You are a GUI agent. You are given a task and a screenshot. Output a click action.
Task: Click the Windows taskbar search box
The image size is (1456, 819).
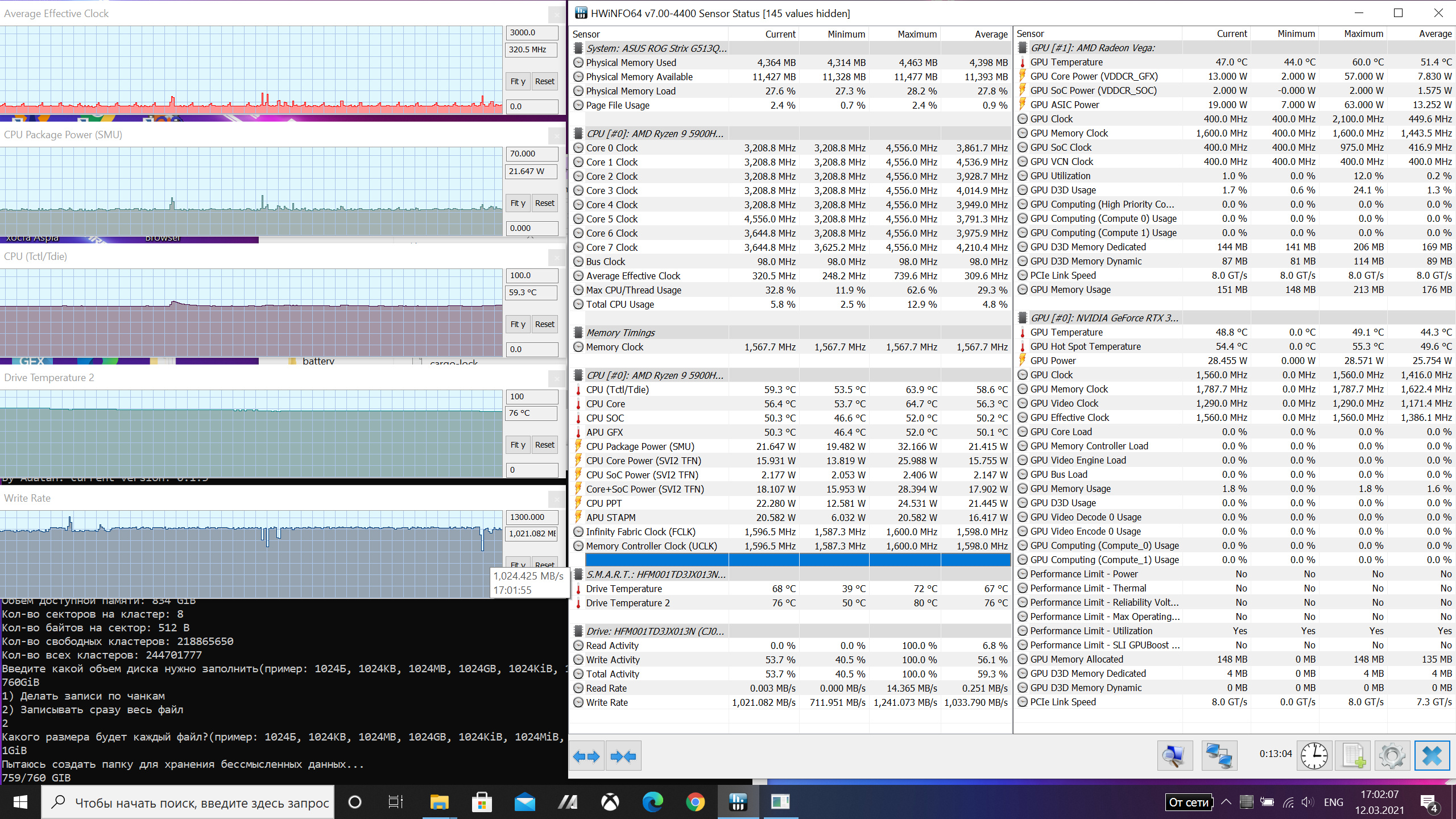click(188, 803)
